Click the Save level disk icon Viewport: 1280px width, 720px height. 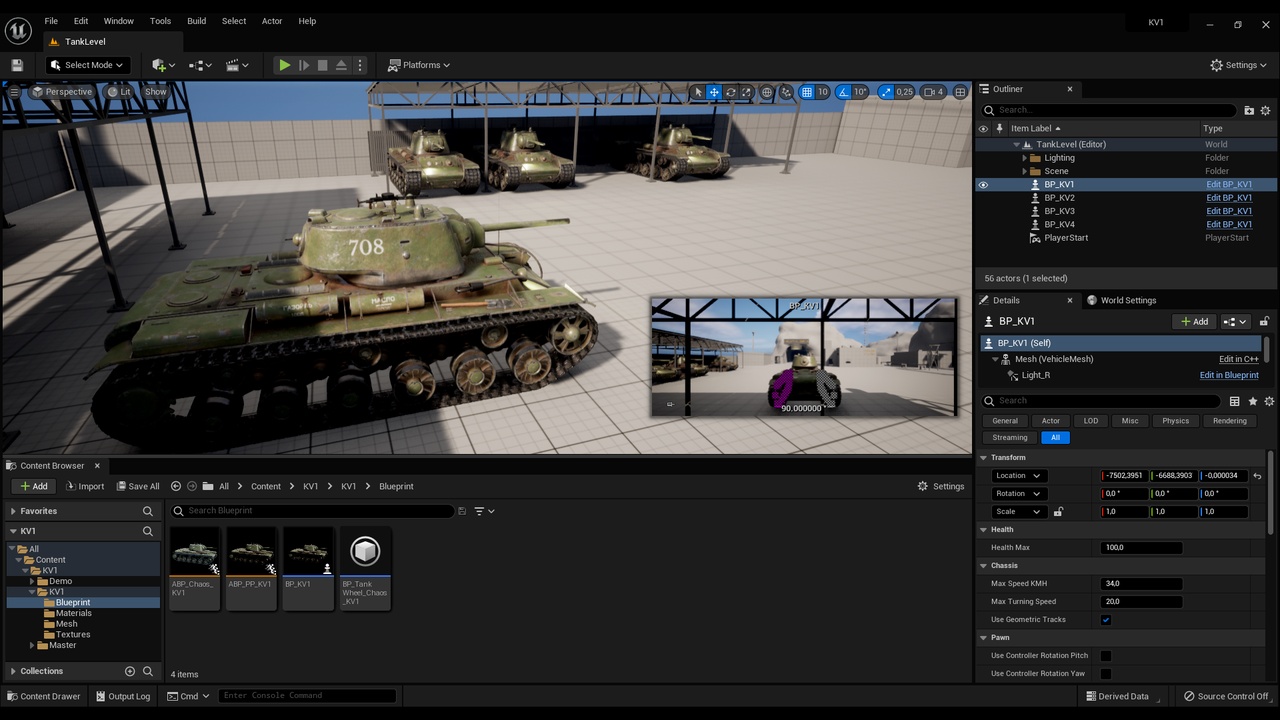(17, 65)
